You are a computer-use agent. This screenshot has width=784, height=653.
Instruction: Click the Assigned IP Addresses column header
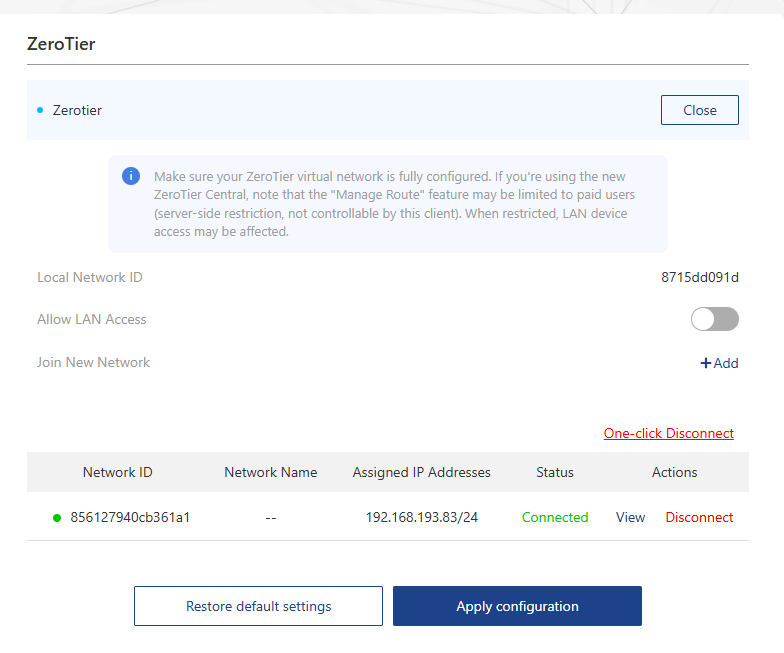pyautogui.click(x=422, y=472)
